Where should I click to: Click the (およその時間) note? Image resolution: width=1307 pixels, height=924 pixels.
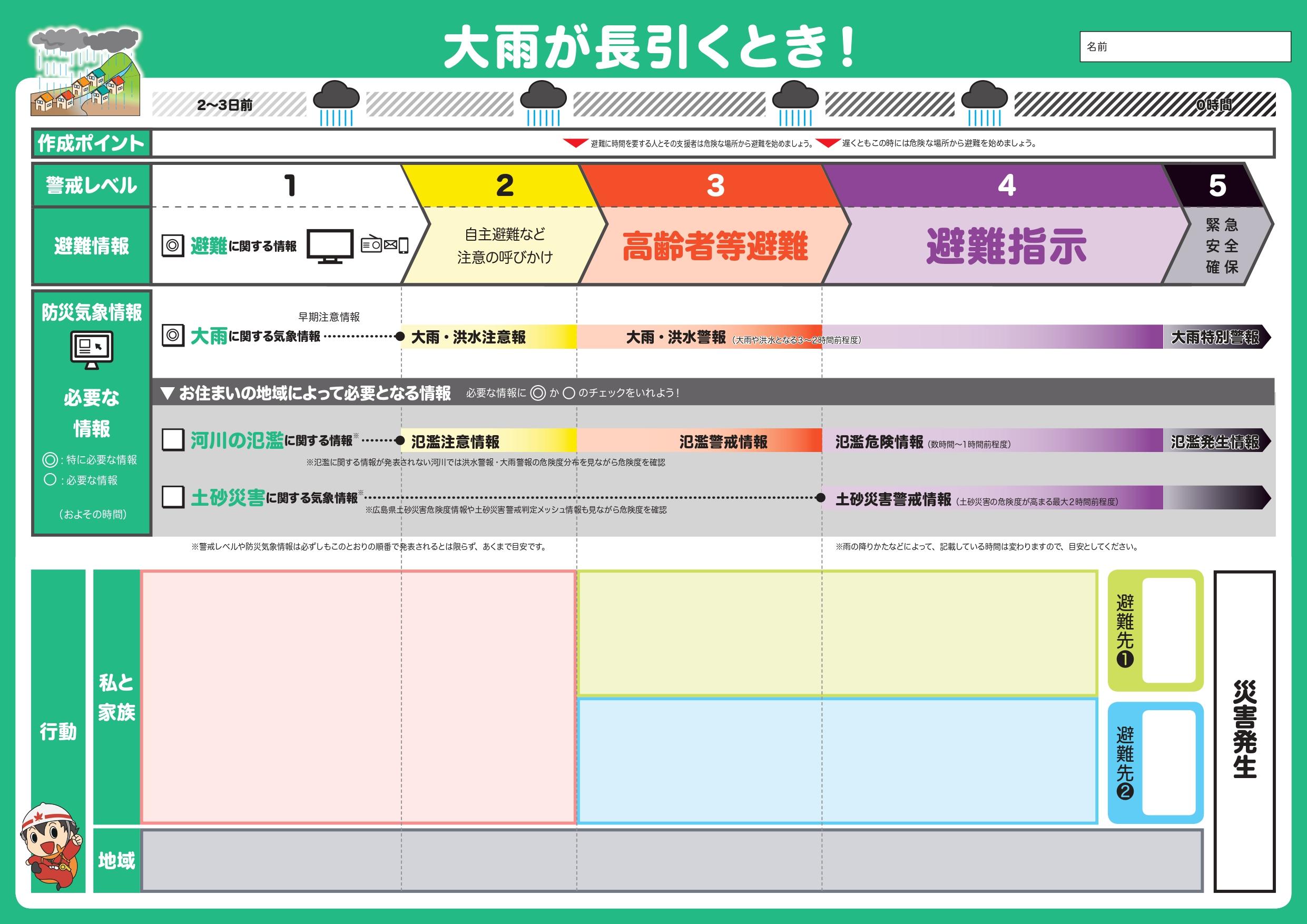click(x=92, y=514)
